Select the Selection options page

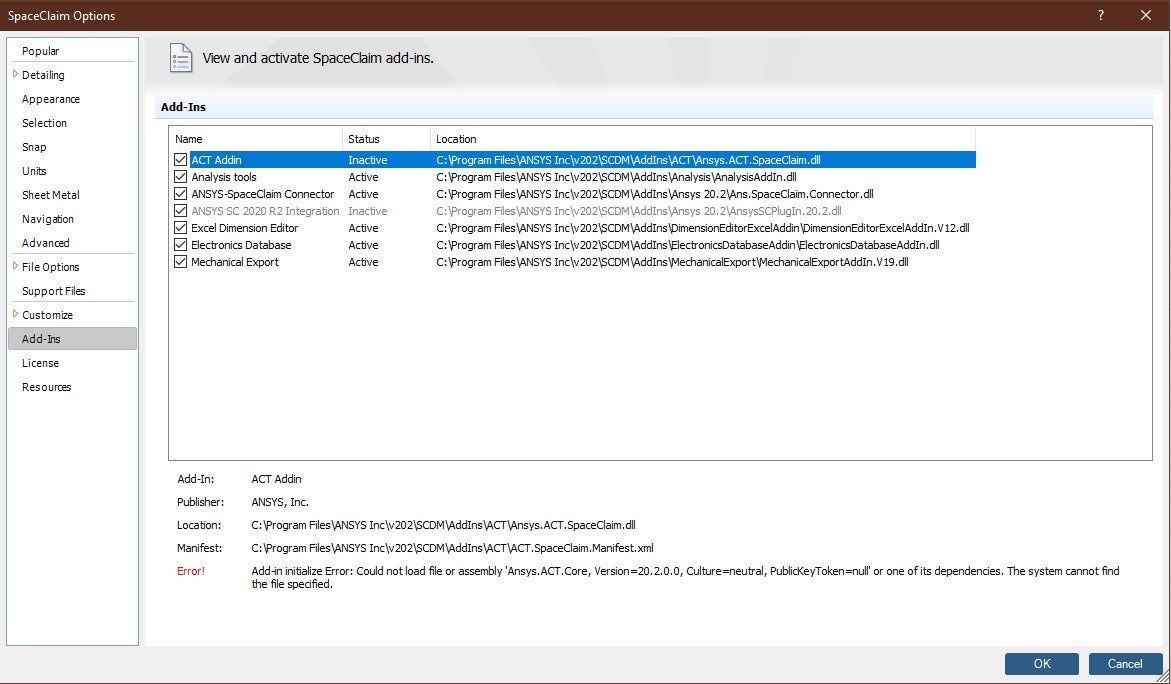click(x=44, y=122)
